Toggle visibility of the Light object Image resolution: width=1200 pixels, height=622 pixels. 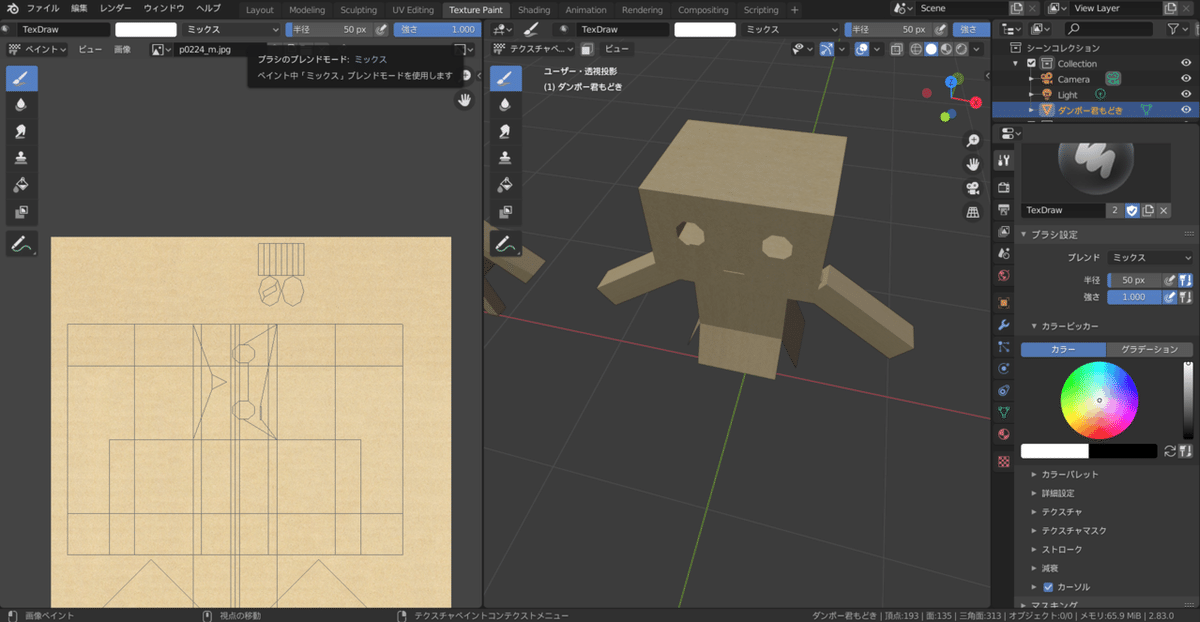[x=1186, y=94]
